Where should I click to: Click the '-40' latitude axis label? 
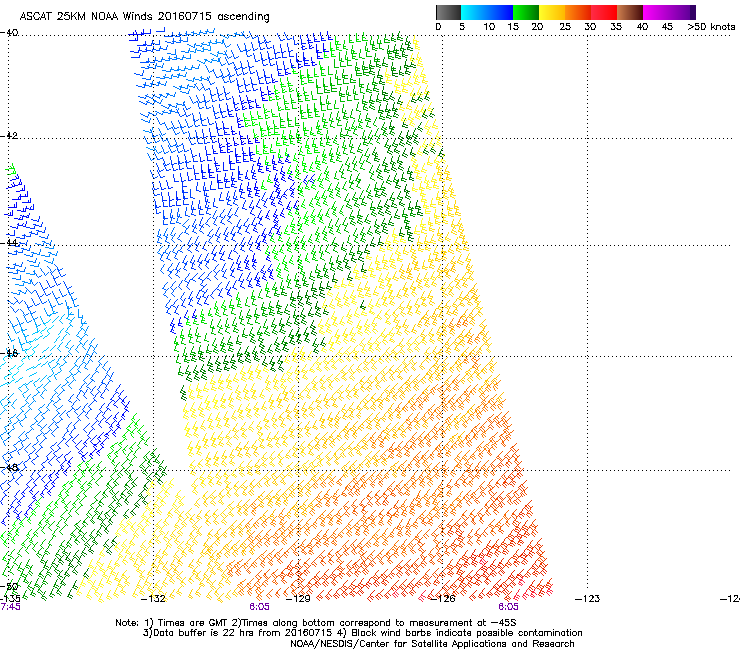click(x=9, y=33)
